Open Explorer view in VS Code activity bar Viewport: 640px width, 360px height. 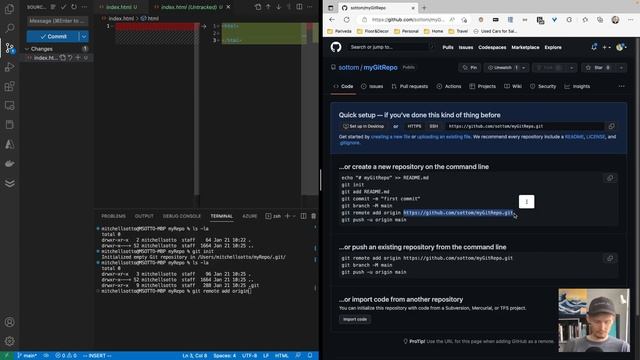tap(9, 9)
